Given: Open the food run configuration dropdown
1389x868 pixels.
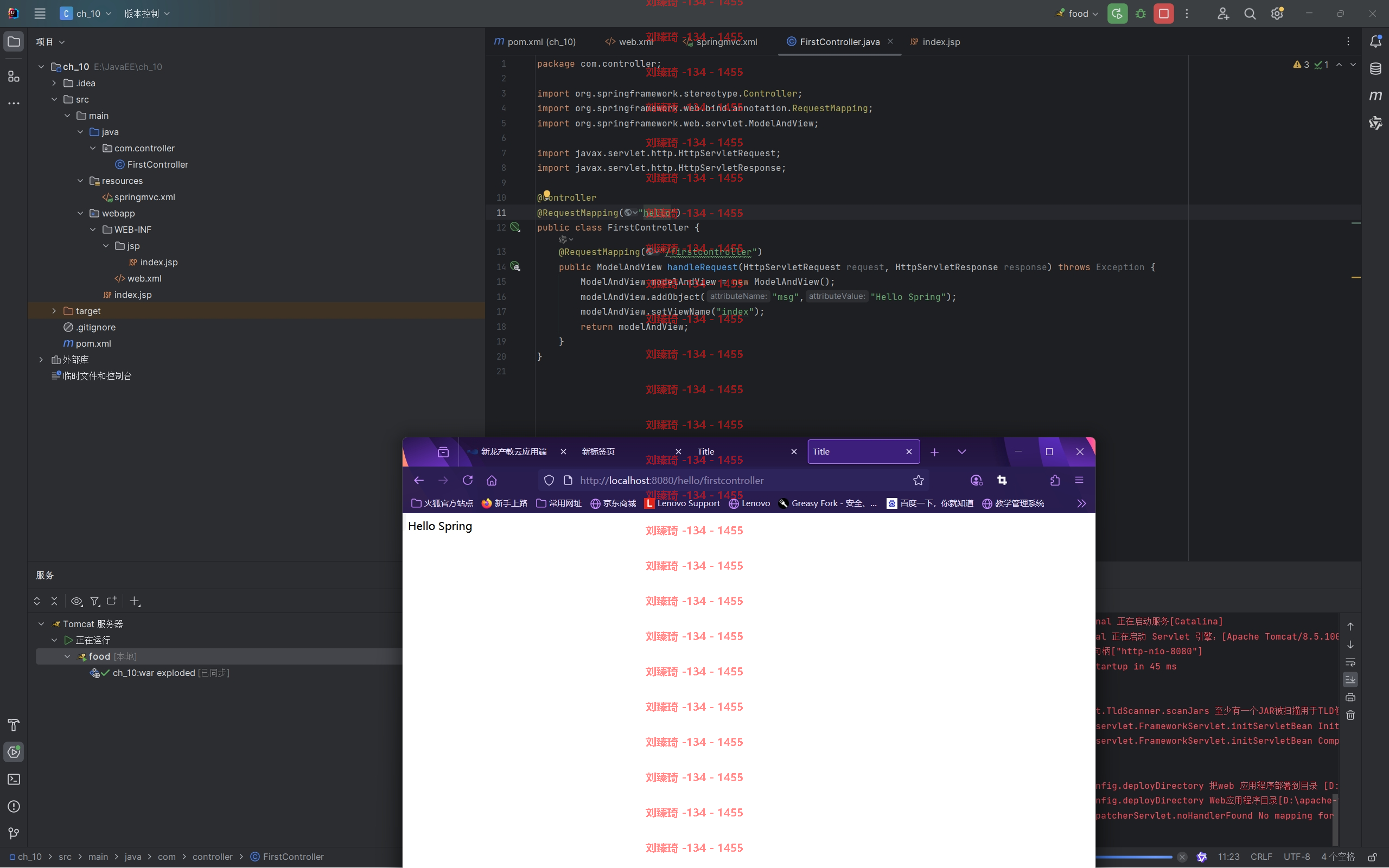Looking at the screenshot, I should (x=1078, y=13).
